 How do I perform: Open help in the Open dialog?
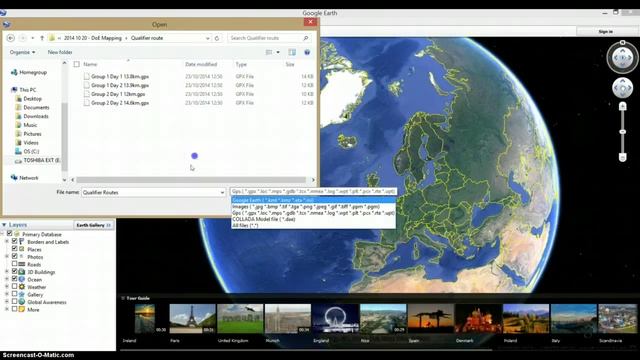pyautogui.click(x=307, y=52)
